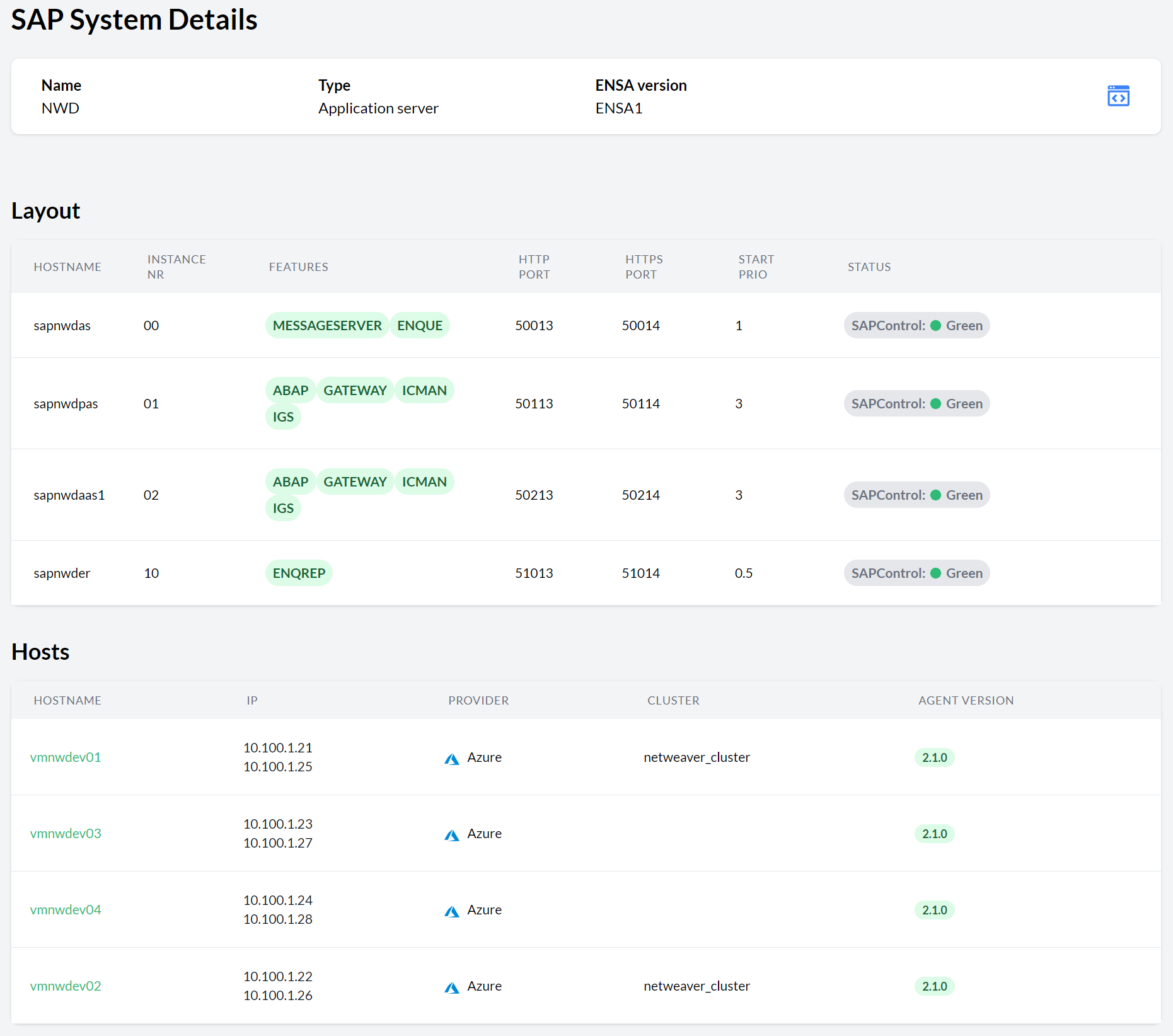The width and height of the screenshot is (1173, 1036).
Task: Open the vmnwdev03 host link
Action: coord(66,834)
